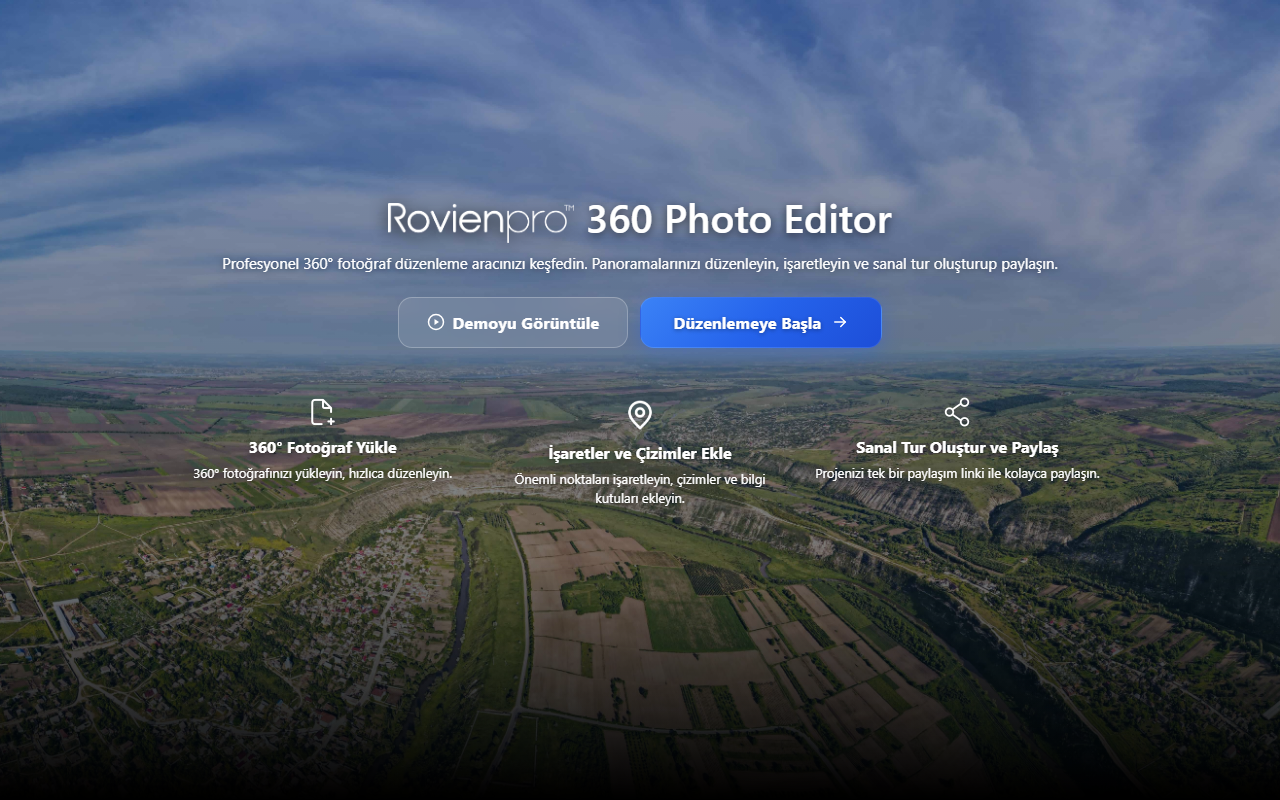Click the 360 Photo Editor title text

(x=739, y=220)
